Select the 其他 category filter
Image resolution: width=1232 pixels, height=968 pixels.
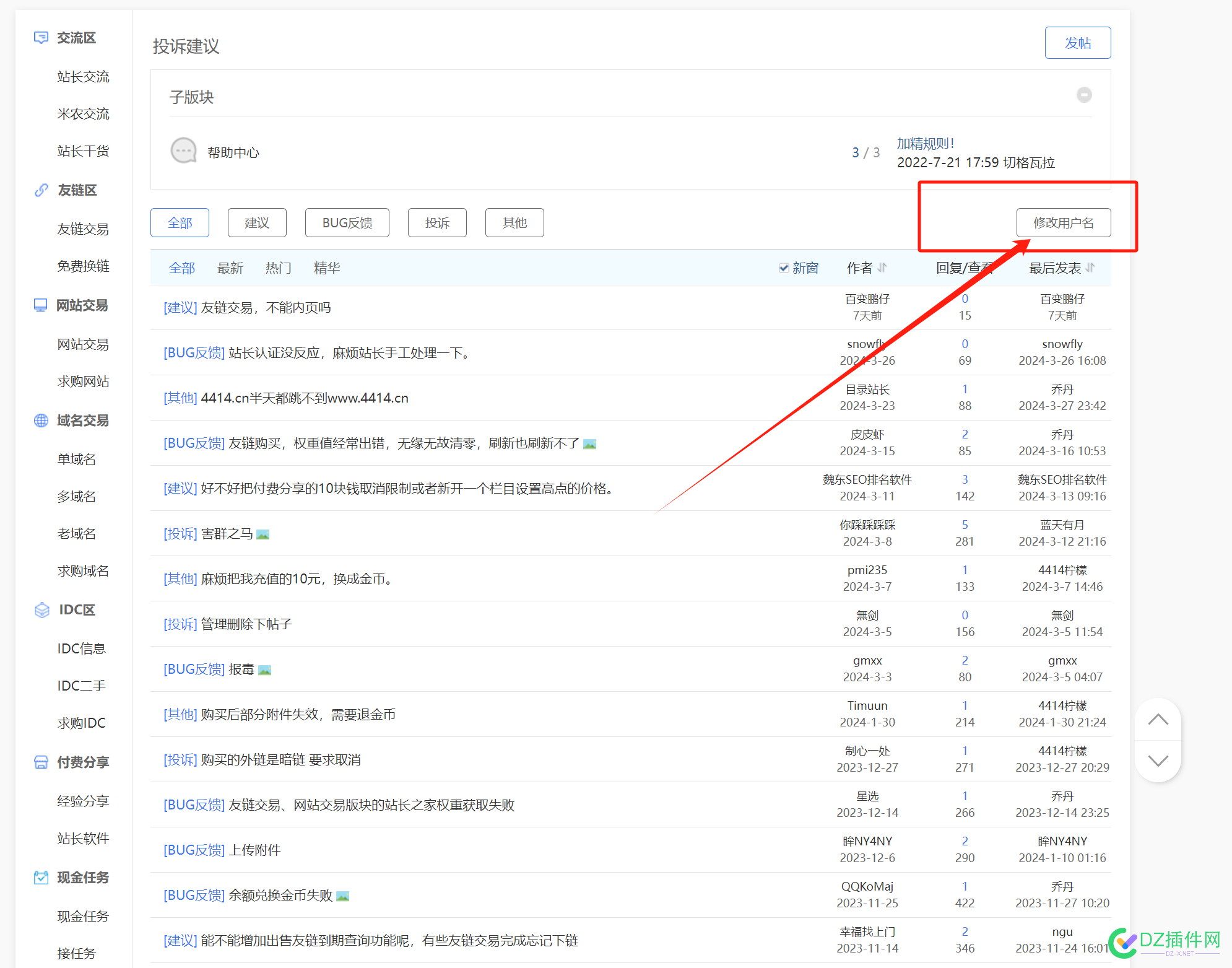coord(514,223)
